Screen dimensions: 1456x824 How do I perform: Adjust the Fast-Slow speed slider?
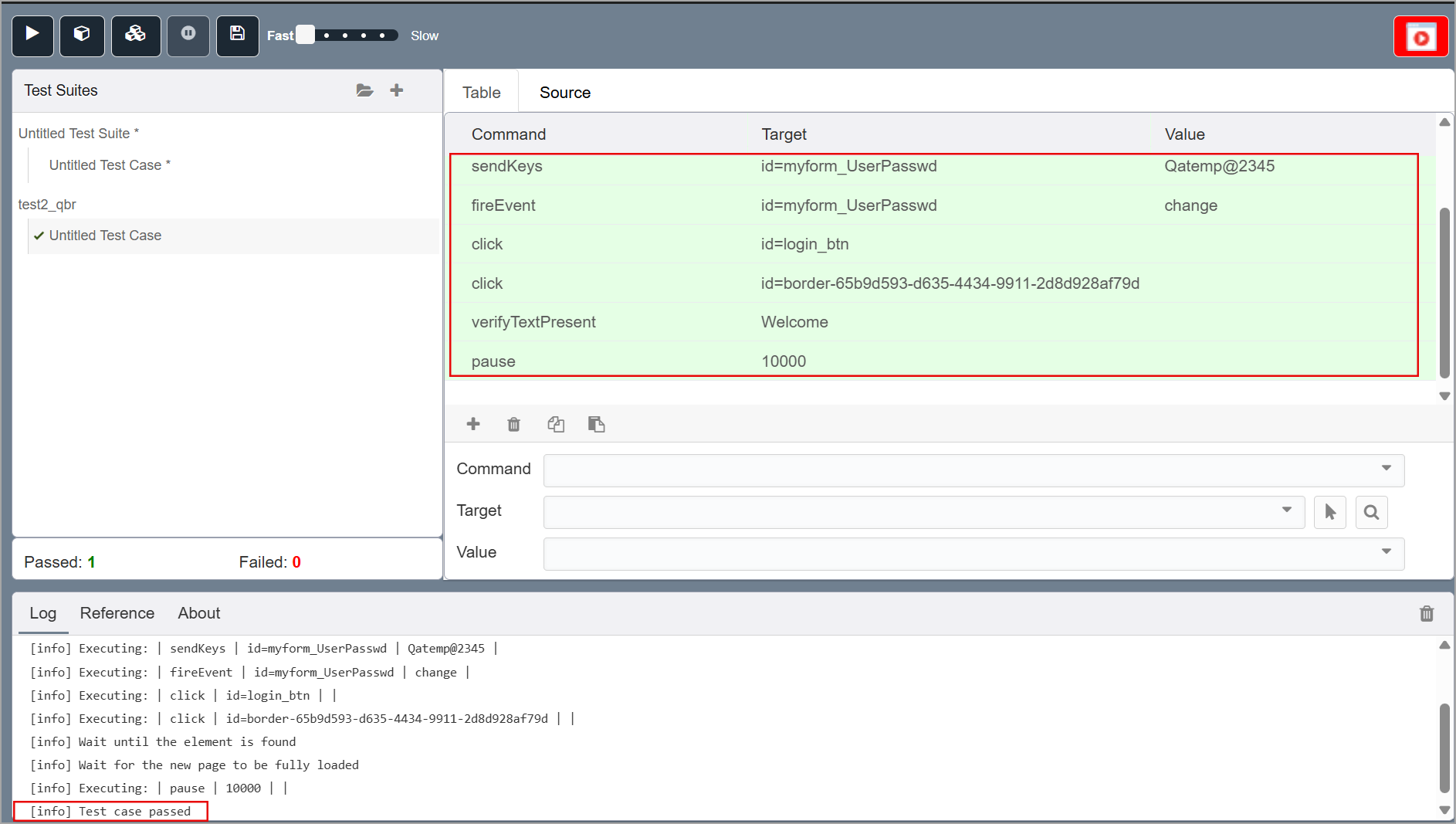(347, 36)
